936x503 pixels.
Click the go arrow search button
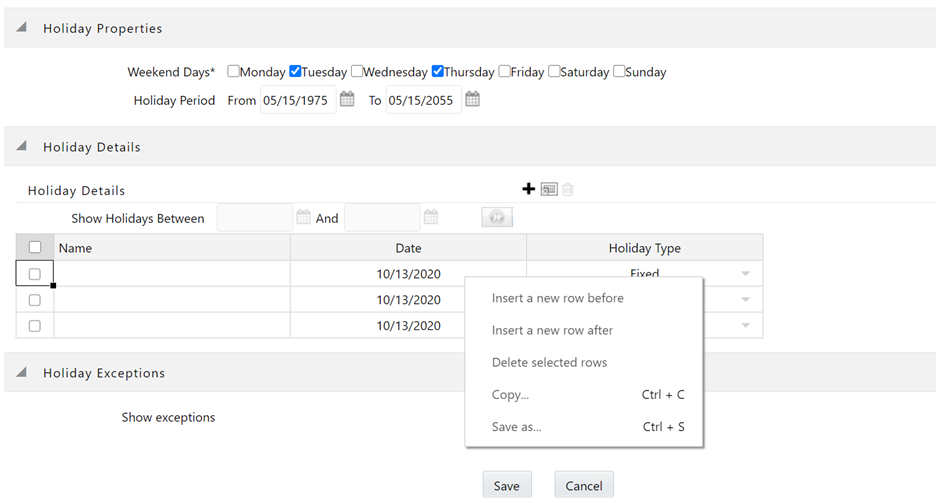coord(497,217)
